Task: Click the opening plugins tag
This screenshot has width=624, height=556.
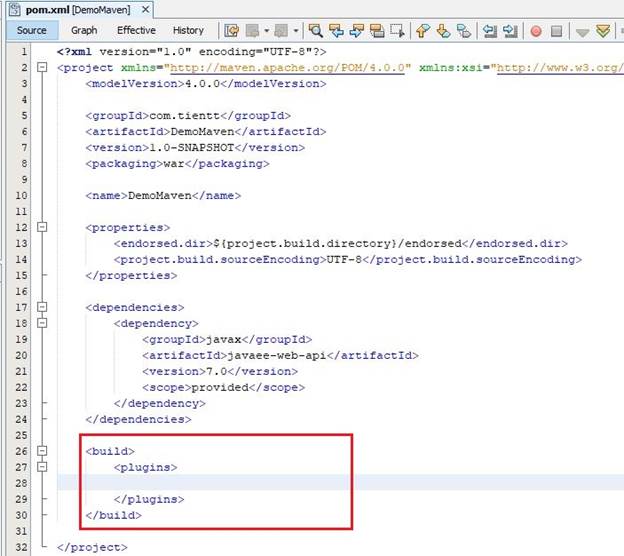Action: [x=145, y=467]
